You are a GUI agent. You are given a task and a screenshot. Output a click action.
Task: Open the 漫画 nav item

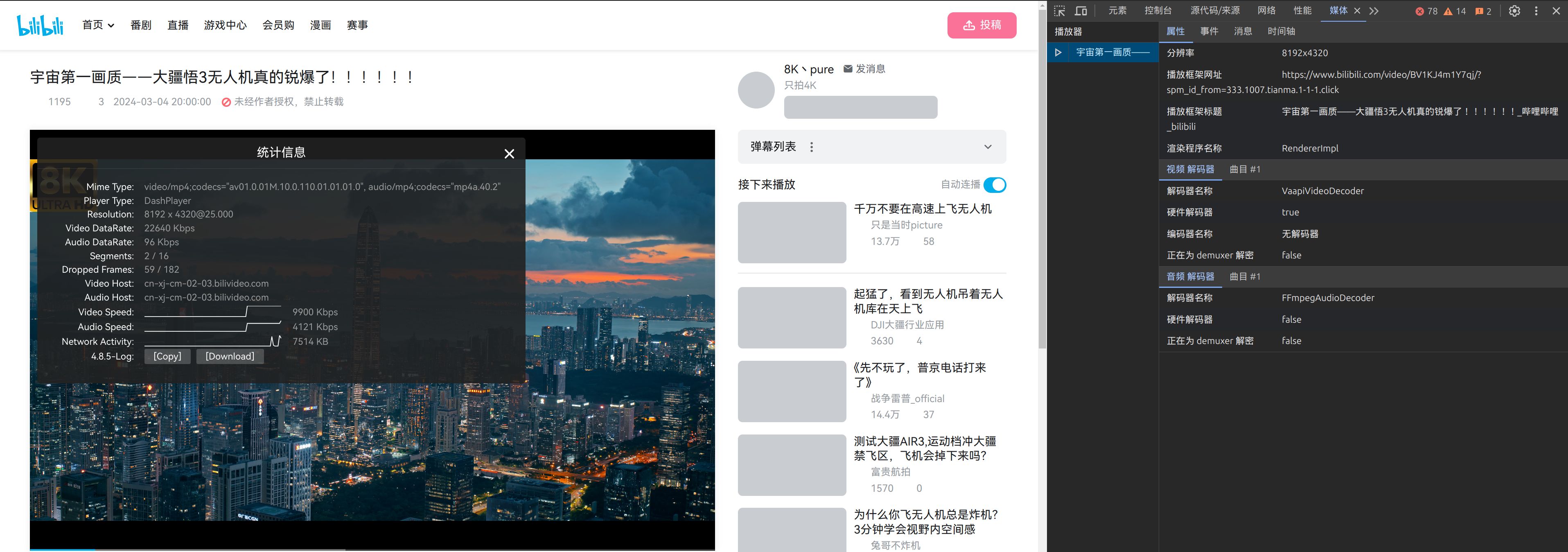[x=320, y=25]
